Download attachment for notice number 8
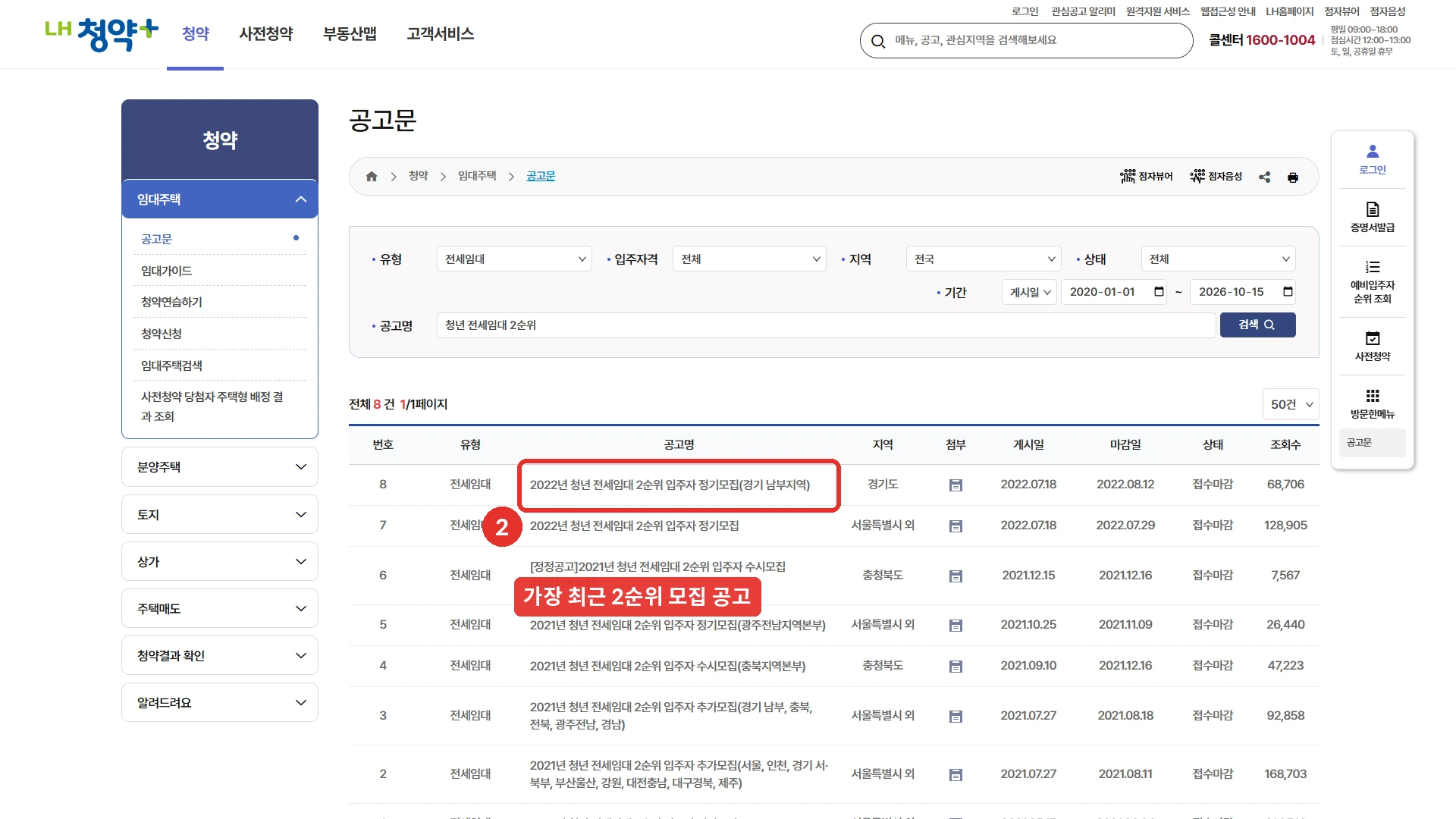1456x819 pixels. pos(955,485)
